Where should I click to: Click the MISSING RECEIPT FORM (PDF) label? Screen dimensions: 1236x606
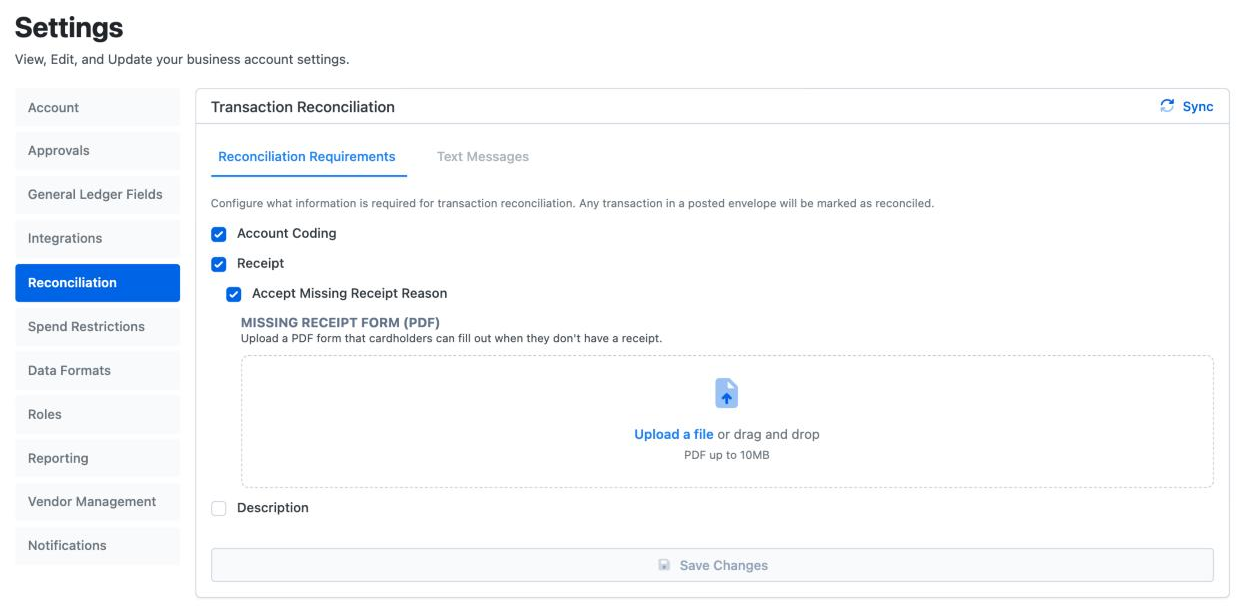click(x=340, y=323)
